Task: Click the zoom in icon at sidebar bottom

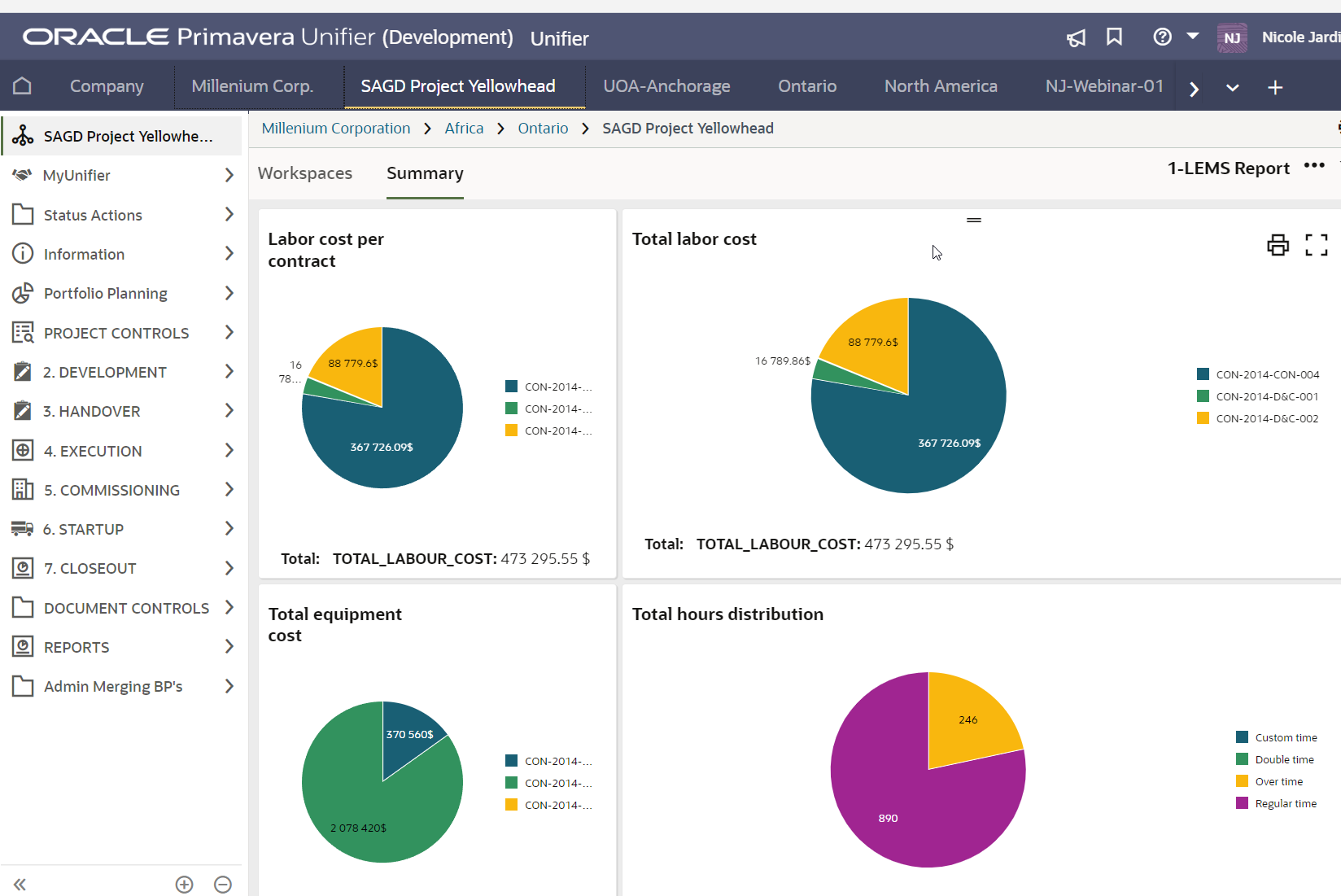Action: click(x=184, y=885)
